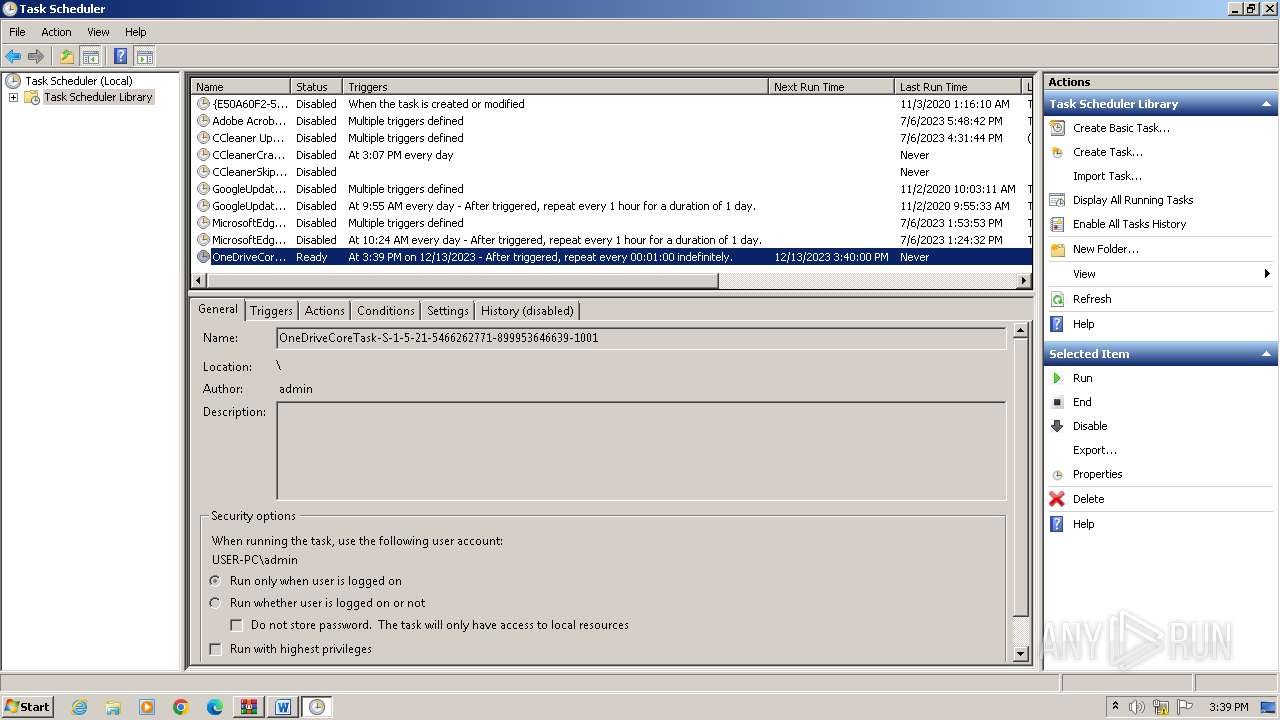Click the Import Task link
1280x720 pixels.
[1107, 176]
